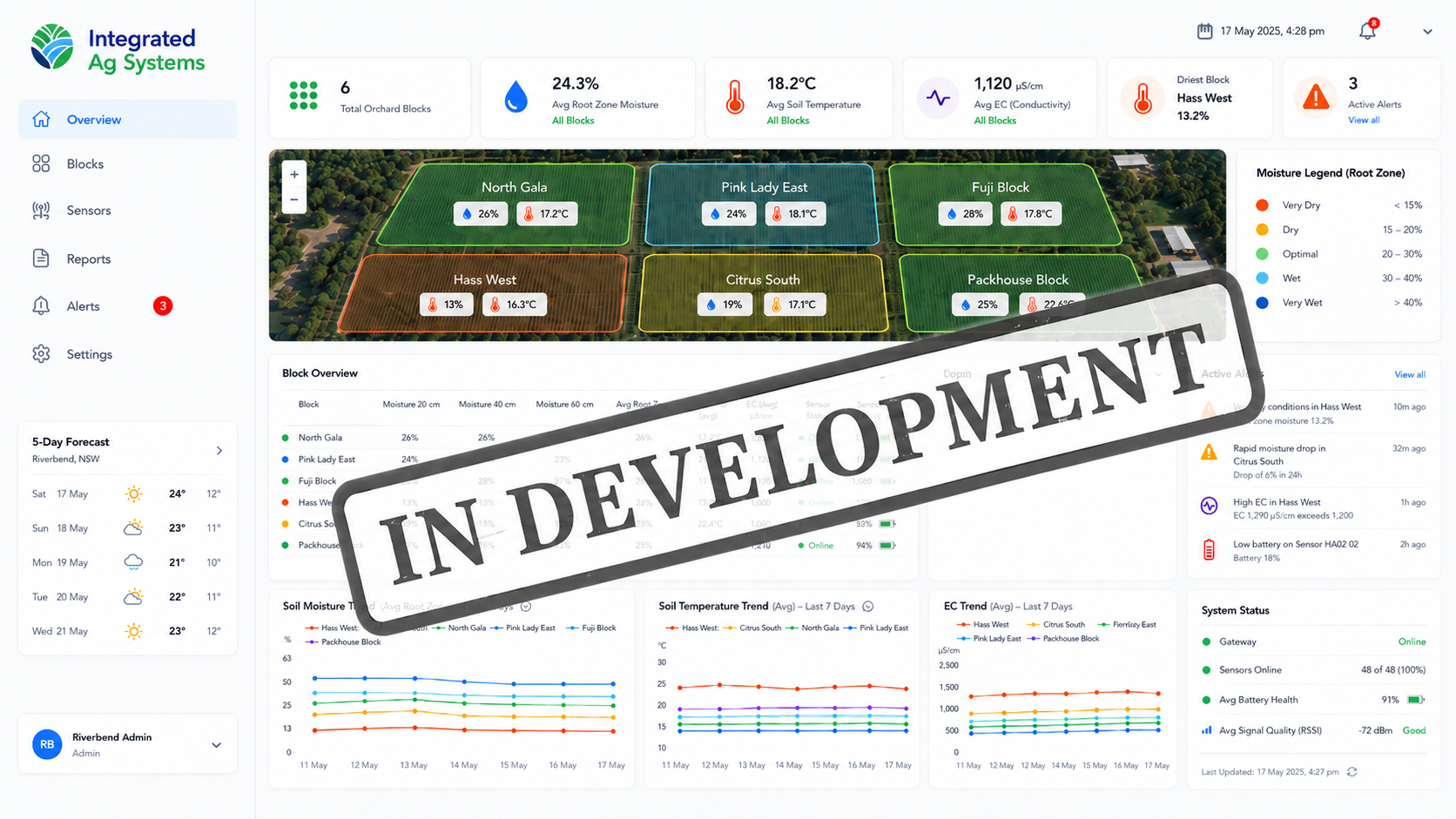This screenshot has width=1456, height=819.
Task: Open notifications bell in top bar
Action: click(x=1368, y=30)
